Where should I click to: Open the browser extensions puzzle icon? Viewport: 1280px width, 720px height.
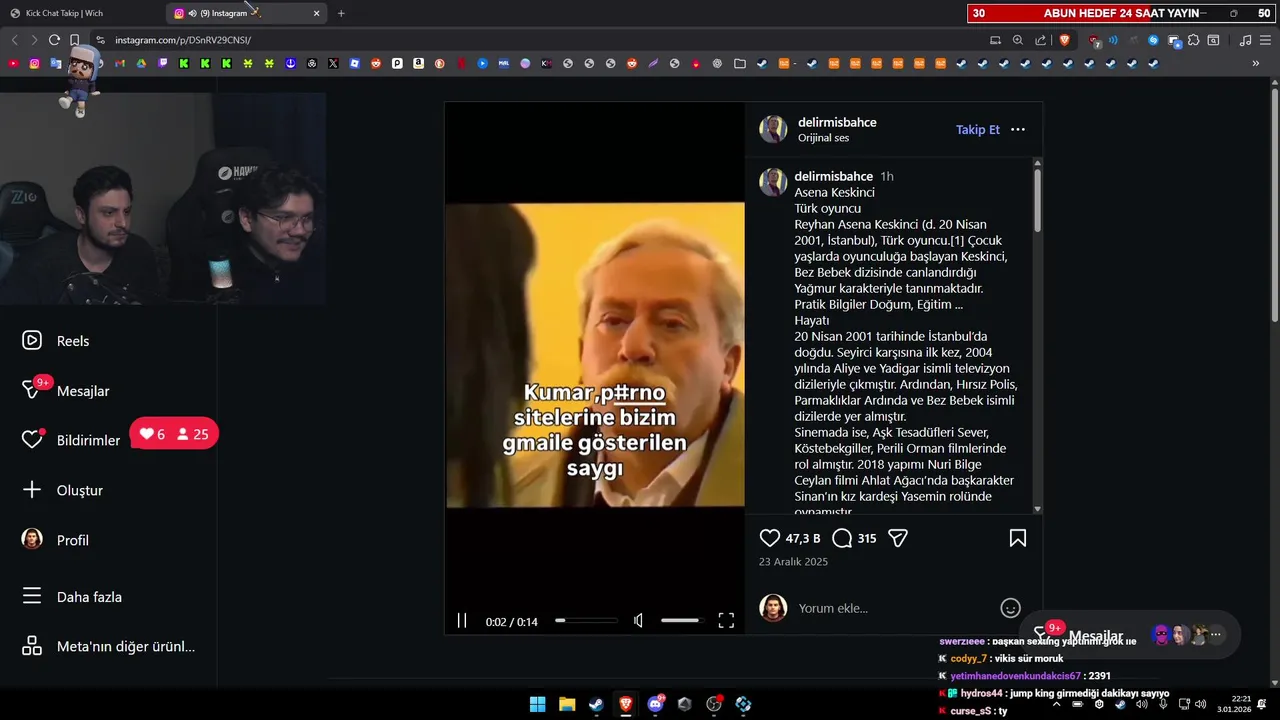click(x=1193, y=40)
